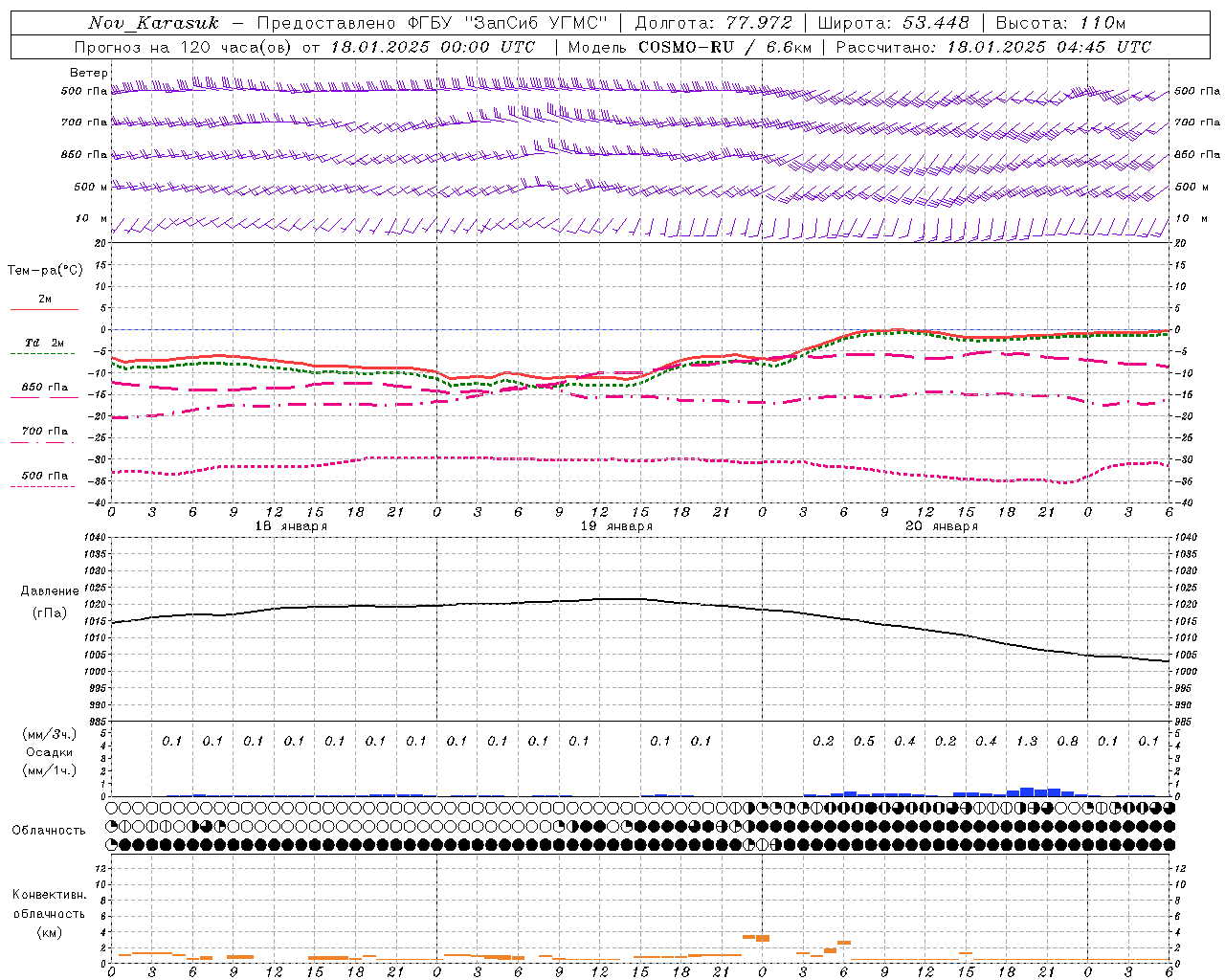Viewport: 1225px width, 980px height.
Task: Click the '10 м' wind level label at left
Action: pos(92,218)
